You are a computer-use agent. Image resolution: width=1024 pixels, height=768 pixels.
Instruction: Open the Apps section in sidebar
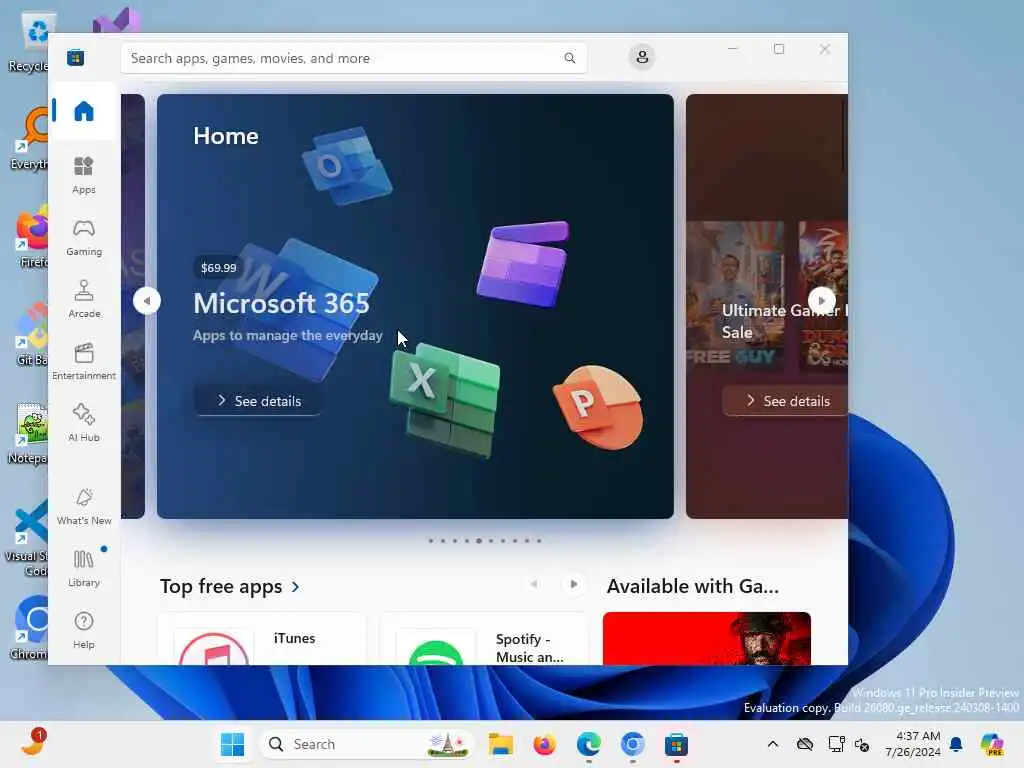84,176
